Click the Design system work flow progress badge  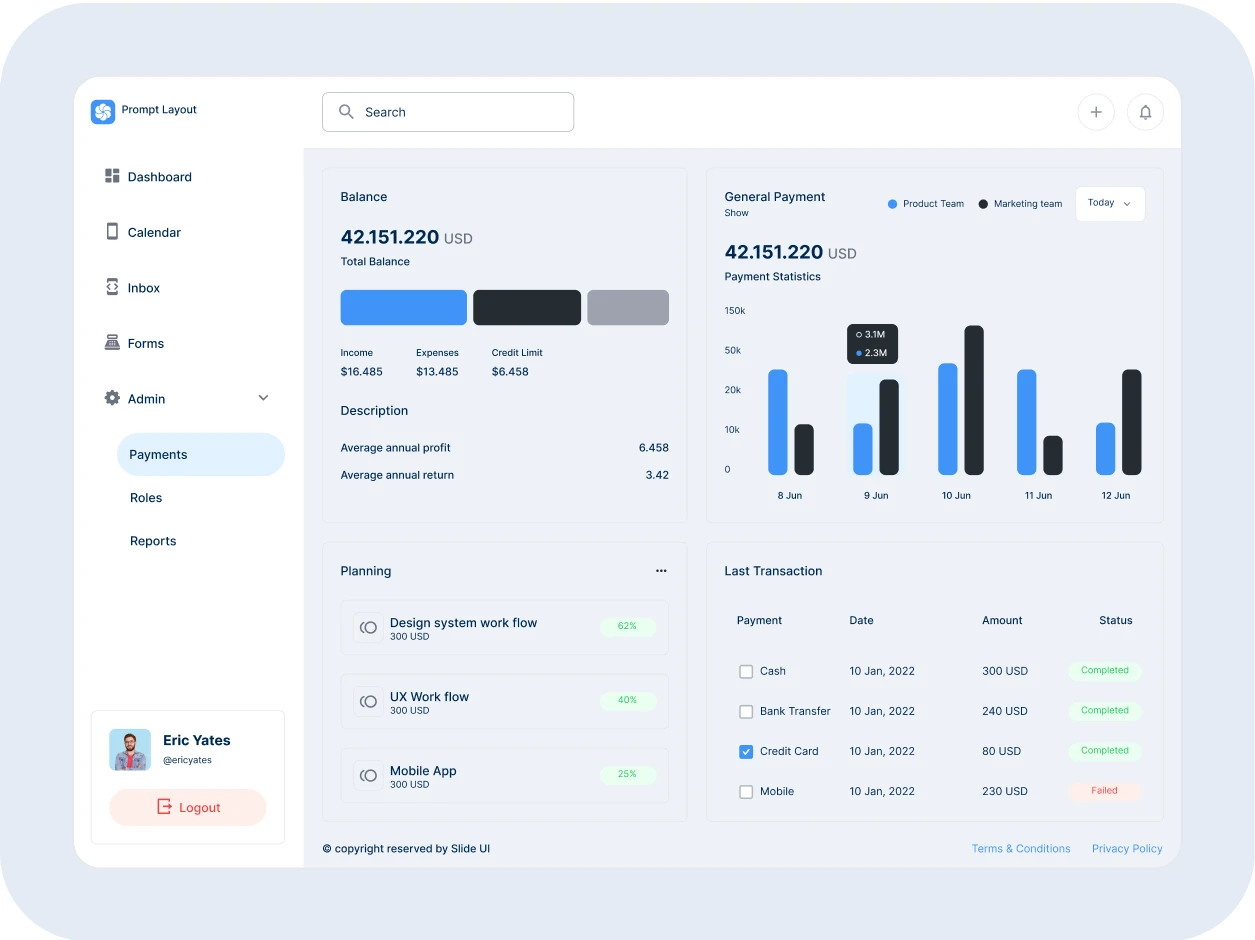627,625
